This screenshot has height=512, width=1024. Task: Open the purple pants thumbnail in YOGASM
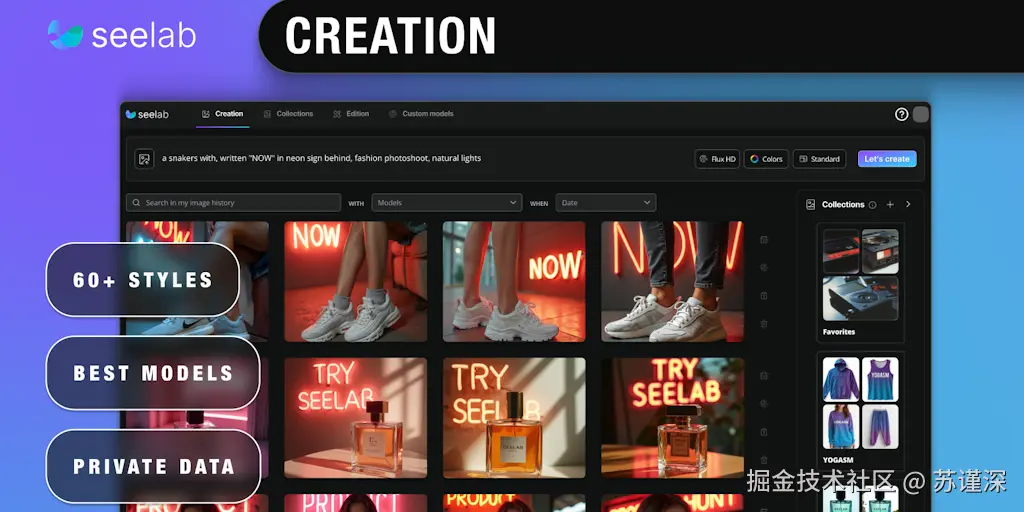[880, 426]
